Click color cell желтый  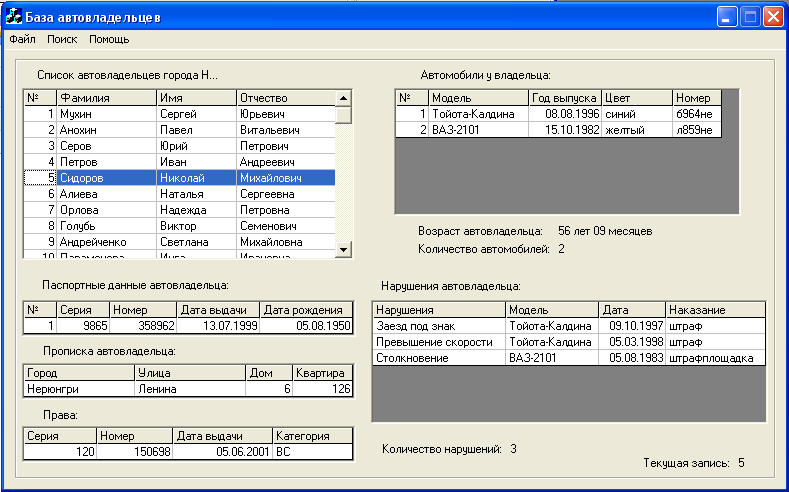tap(637, 130)
